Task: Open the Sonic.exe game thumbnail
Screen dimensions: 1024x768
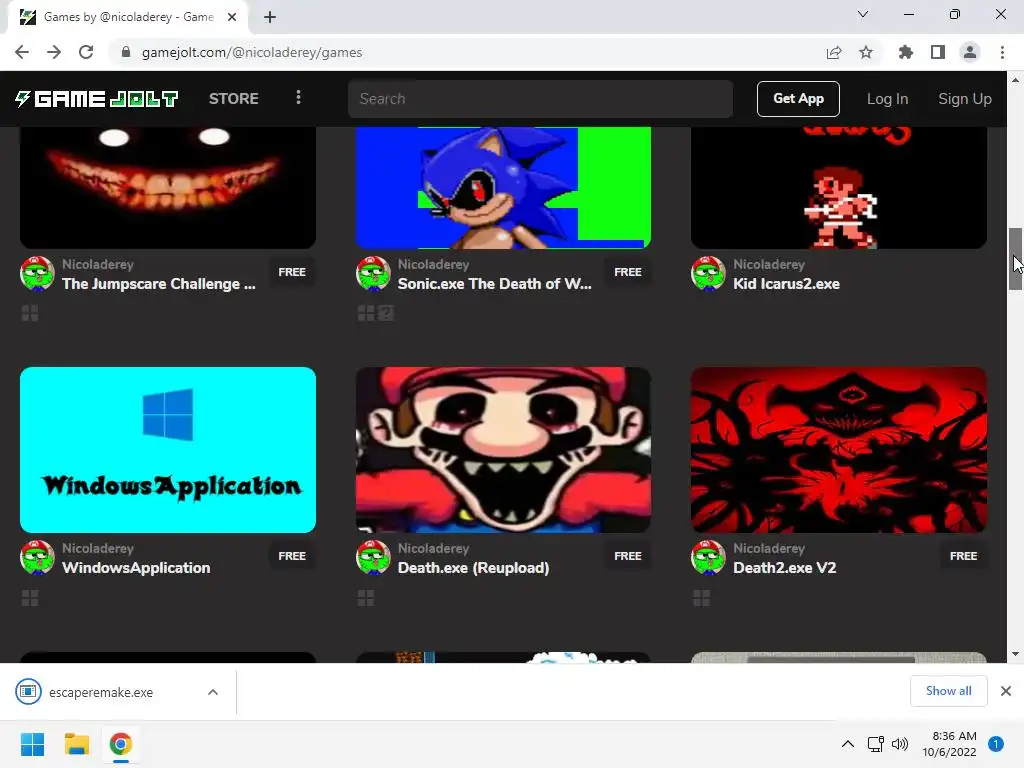Action: (x=503, y=187)
